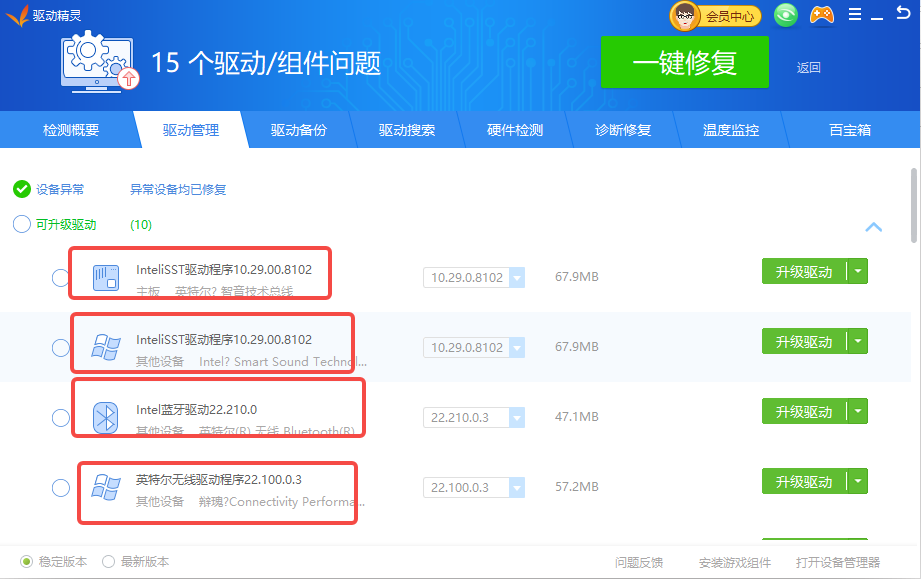The height and width of the screenshot is (579, 921).
Task: Open the hamburger main menu icon
Action: (854, 15)
